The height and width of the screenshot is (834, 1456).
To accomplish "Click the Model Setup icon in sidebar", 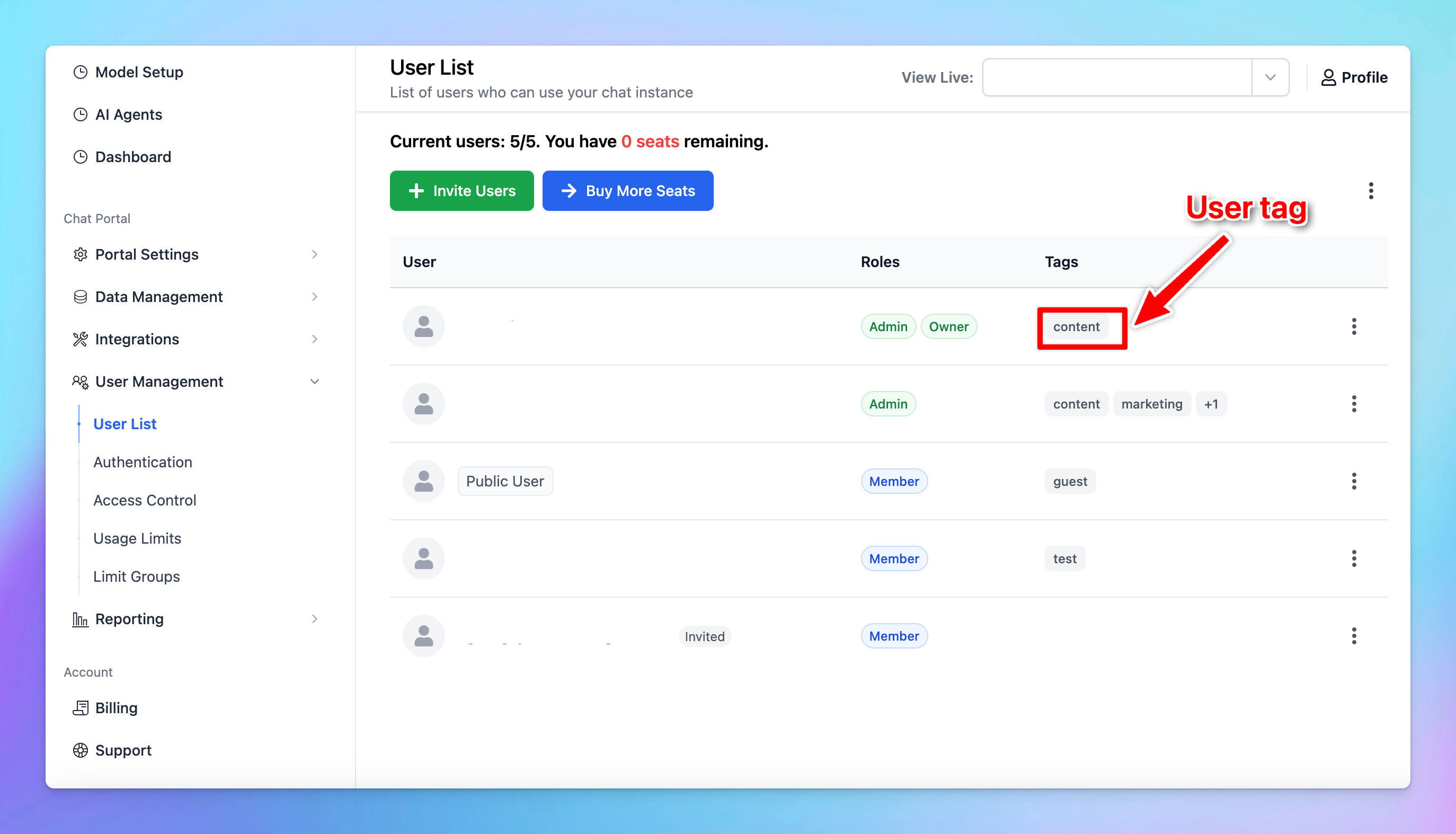I will click(x=80, y=73).
